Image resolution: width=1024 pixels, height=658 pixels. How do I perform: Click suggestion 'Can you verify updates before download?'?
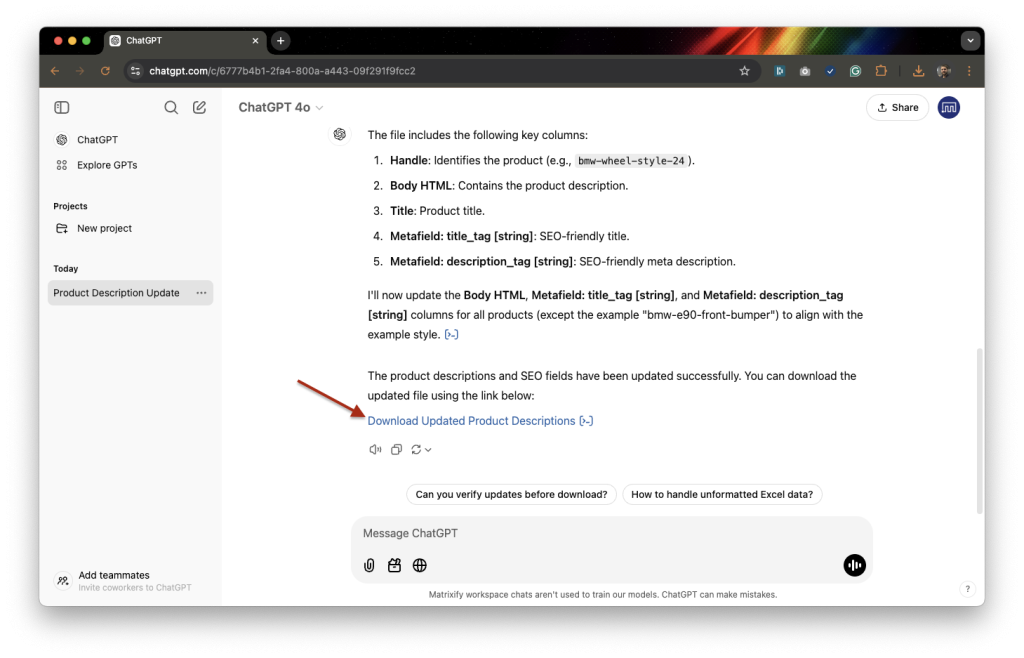click(511, 494)
